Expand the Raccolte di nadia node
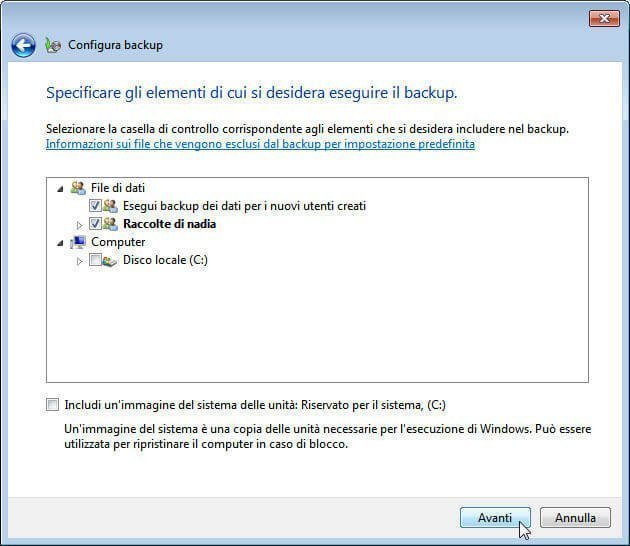Viewport: 630px width, 546px height. tap(80, 224)
